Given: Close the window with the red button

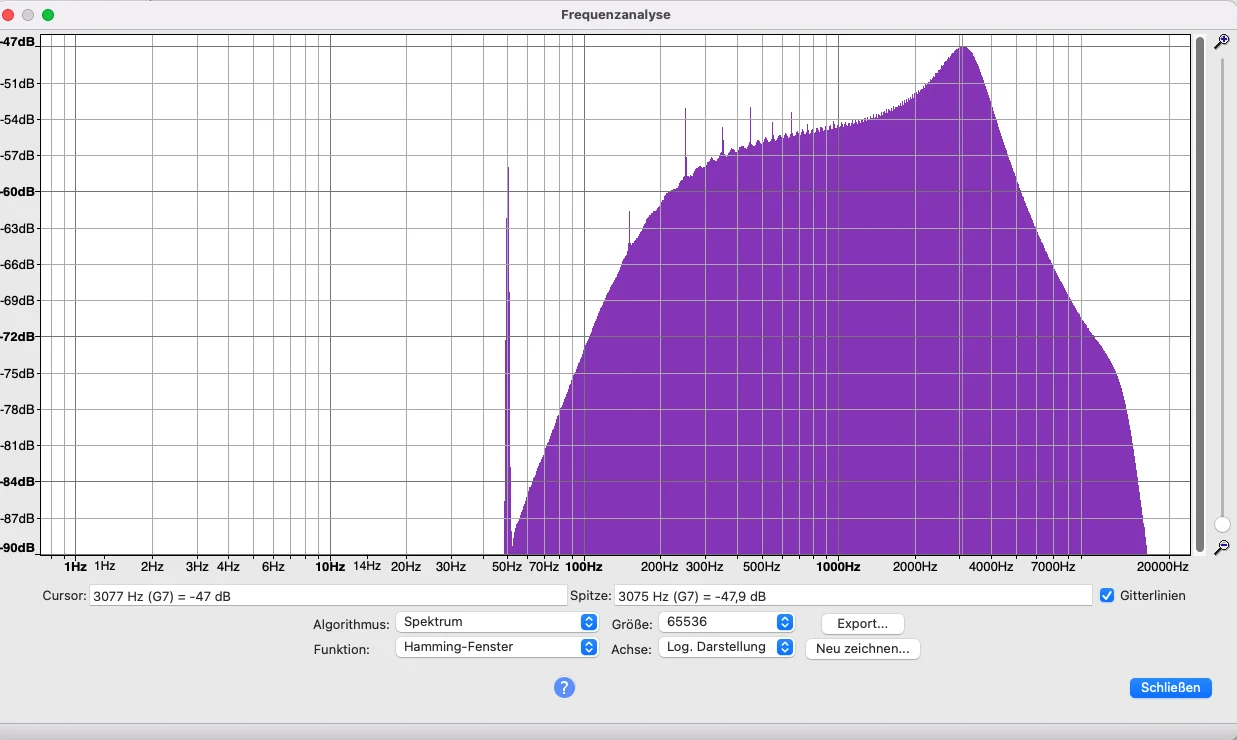Looking at the screenshot, I should [9, 15].
